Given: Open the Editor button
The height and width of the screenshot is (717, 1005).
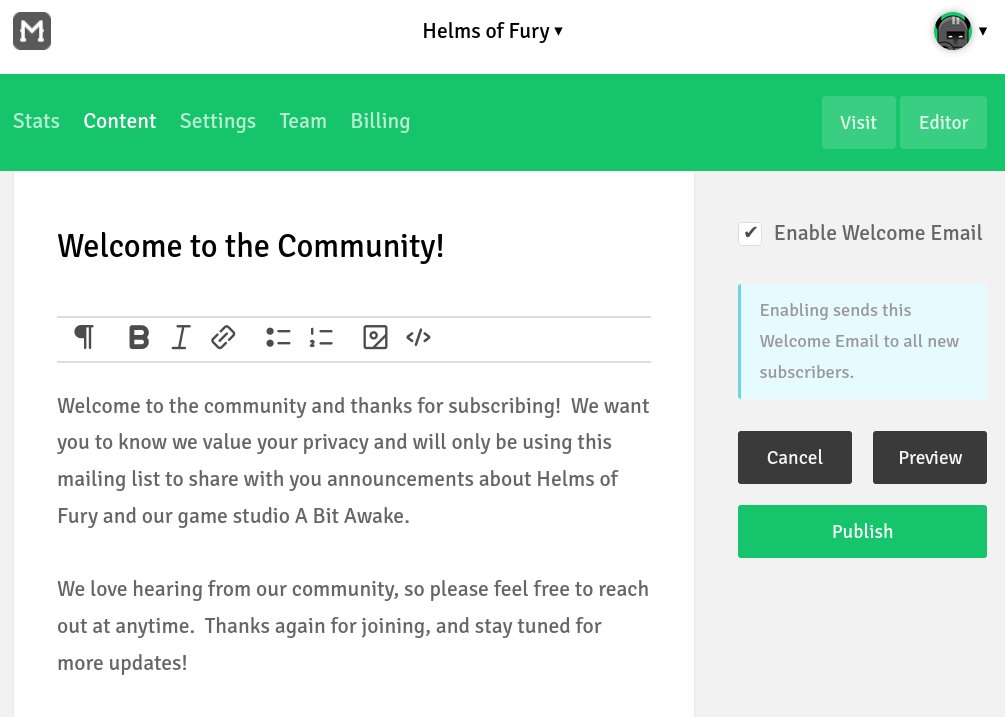Looking at the screenshot, I should coord(943,122).
